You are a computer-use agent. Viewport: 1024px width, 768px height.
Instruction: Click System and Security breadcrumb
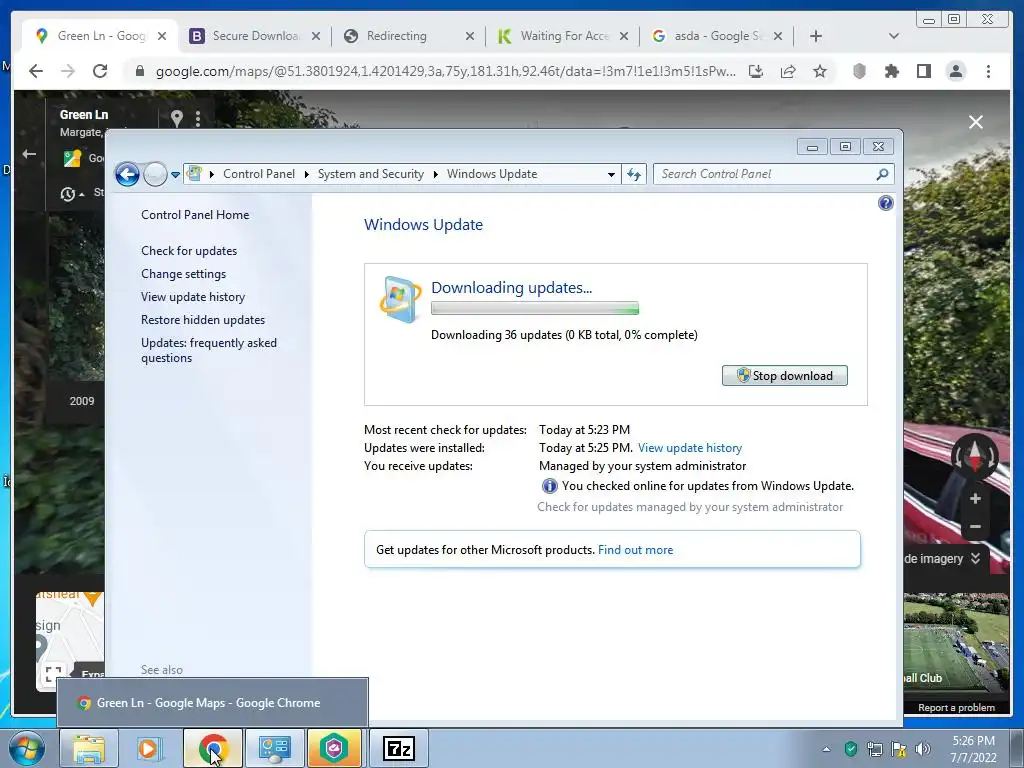tap(370, 174)
